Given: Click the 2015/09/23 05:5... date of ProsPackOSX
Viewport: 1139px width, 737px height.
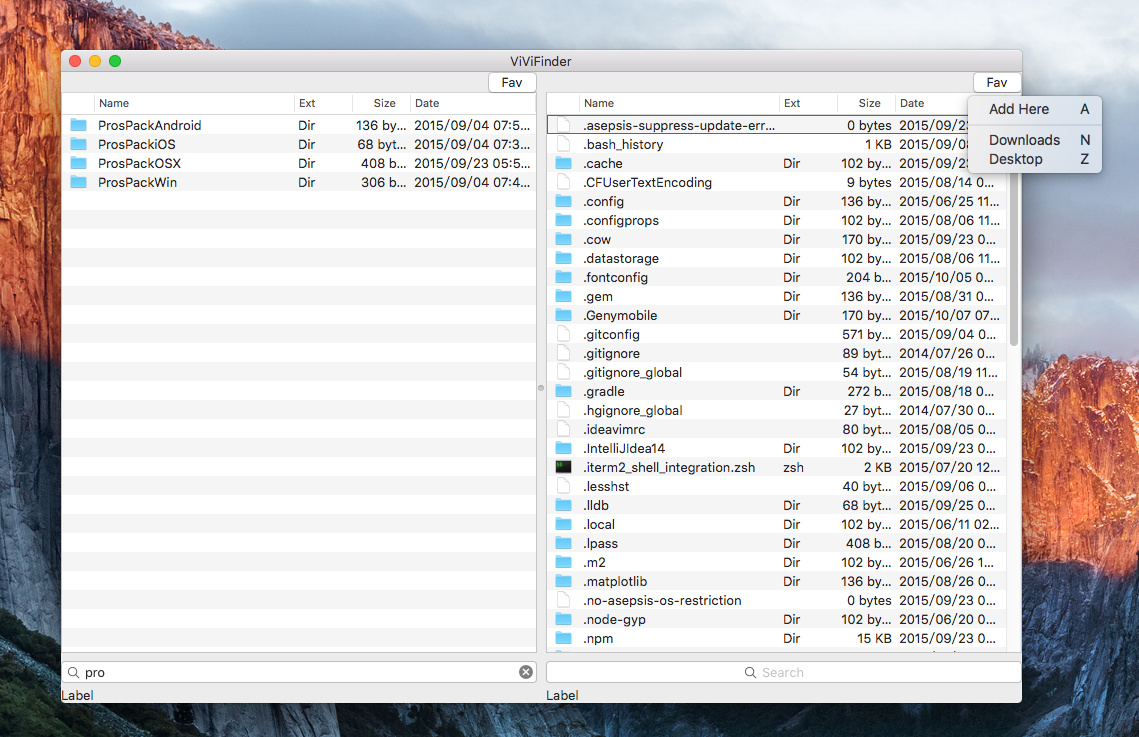Looking at the screenshot, I should click(472, 163).
